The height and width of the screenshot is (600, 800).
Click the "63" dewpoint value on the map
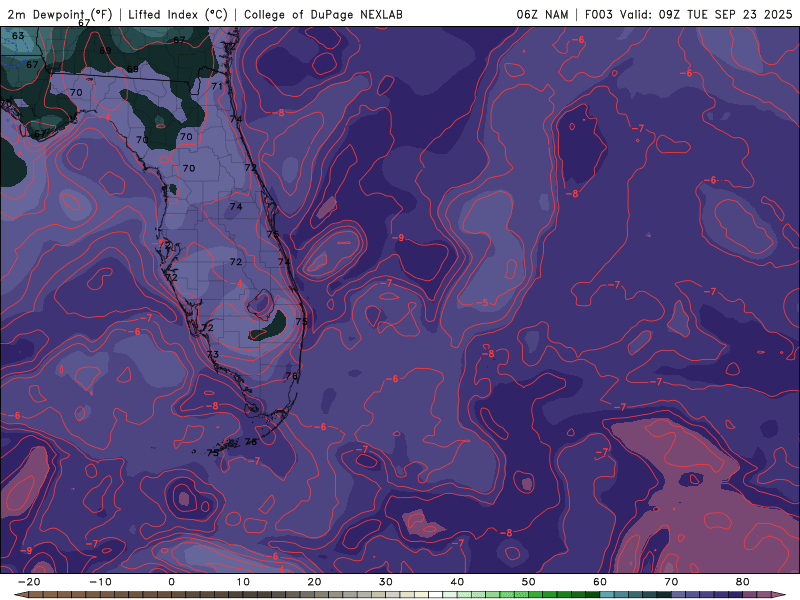(x=18, y=36)
